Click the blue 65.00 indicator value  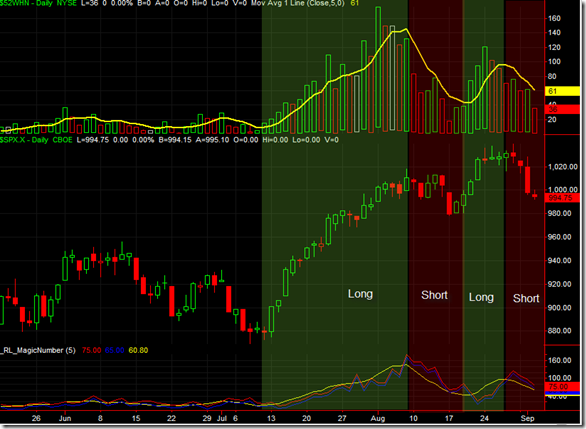114,350
